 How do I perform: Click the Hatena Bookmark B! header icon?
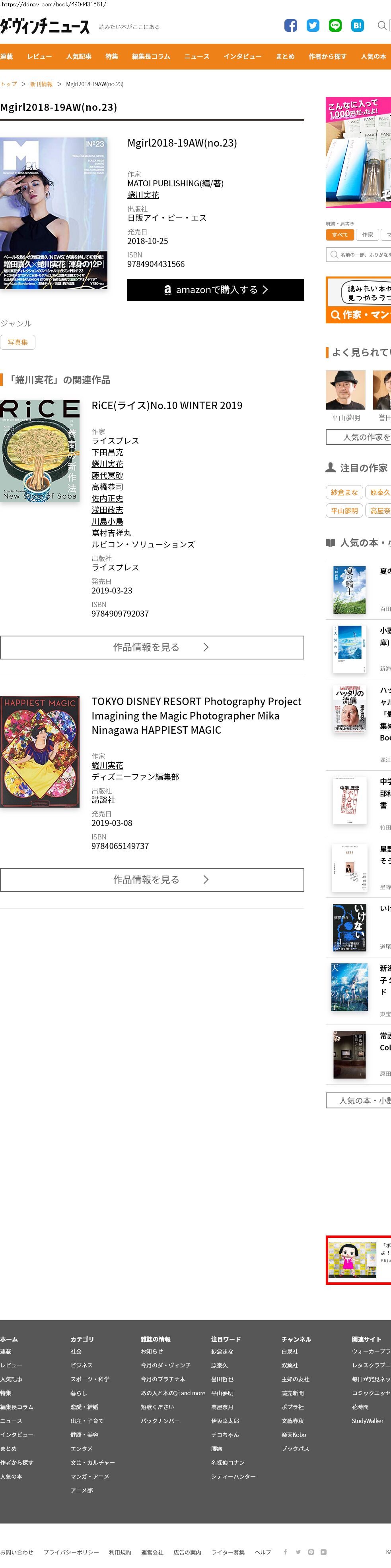coord(358,25)
